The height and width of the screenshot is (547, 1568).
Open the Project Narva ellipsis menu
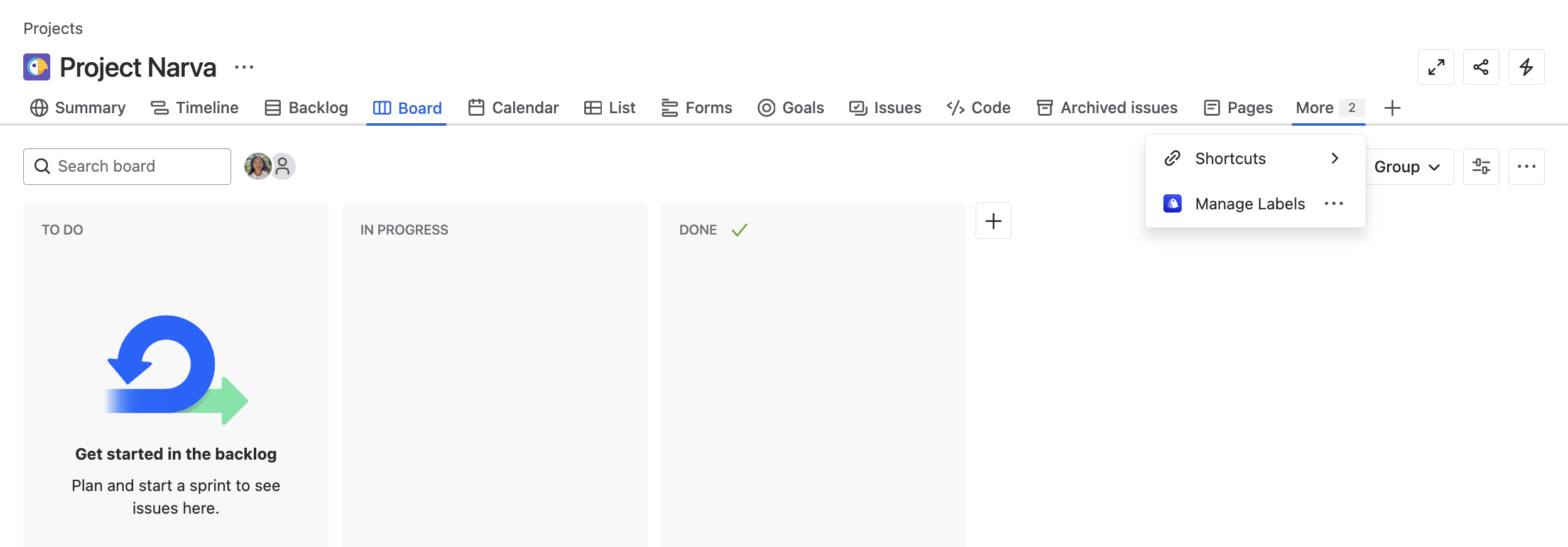coord(244,67)
